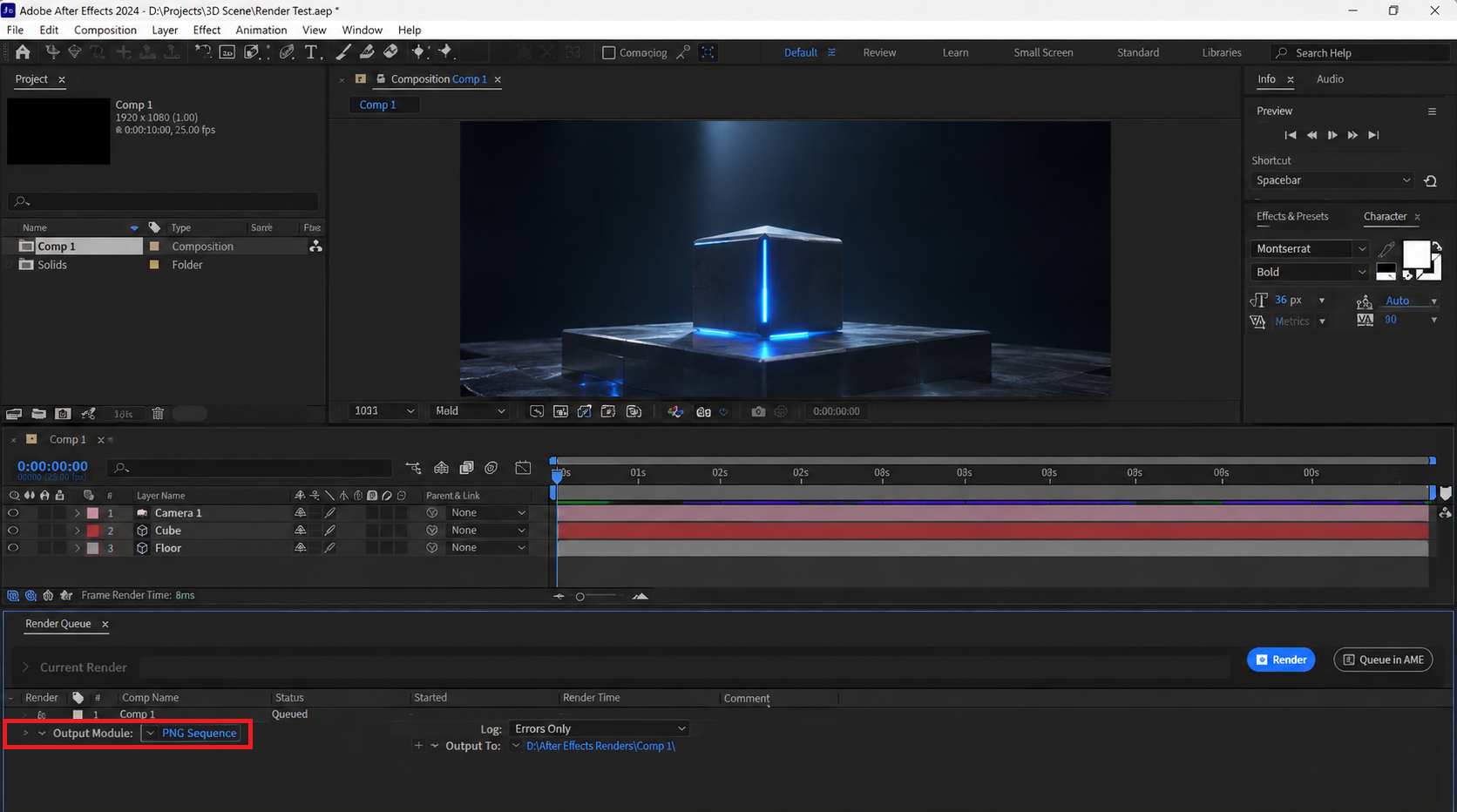The width and height of the screenshot is (1457, 812).
Task: Expand the Cube layer properties
Action: pos(77,531)
